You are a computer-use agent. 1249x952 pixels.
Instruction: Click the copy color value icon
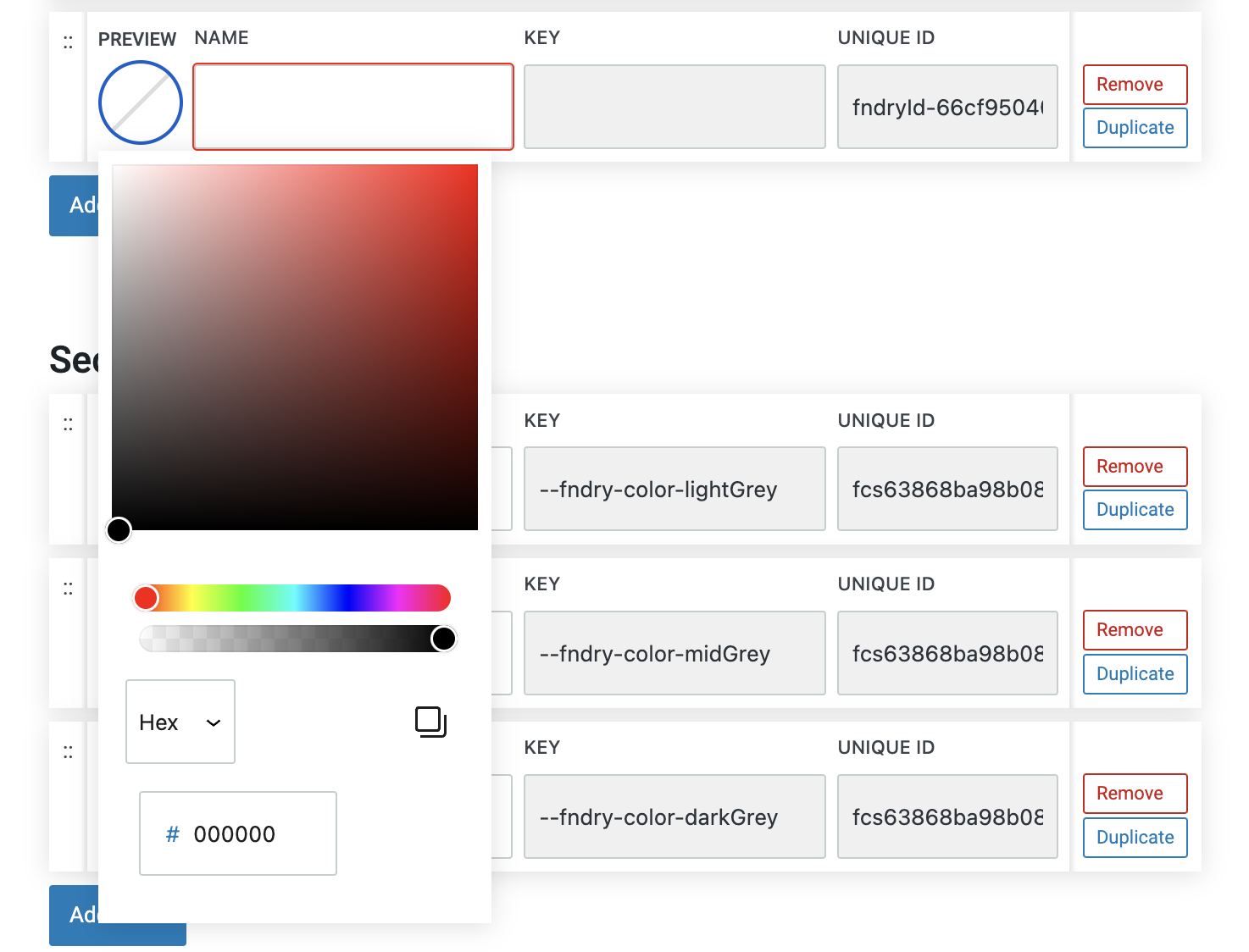point(430,722)
